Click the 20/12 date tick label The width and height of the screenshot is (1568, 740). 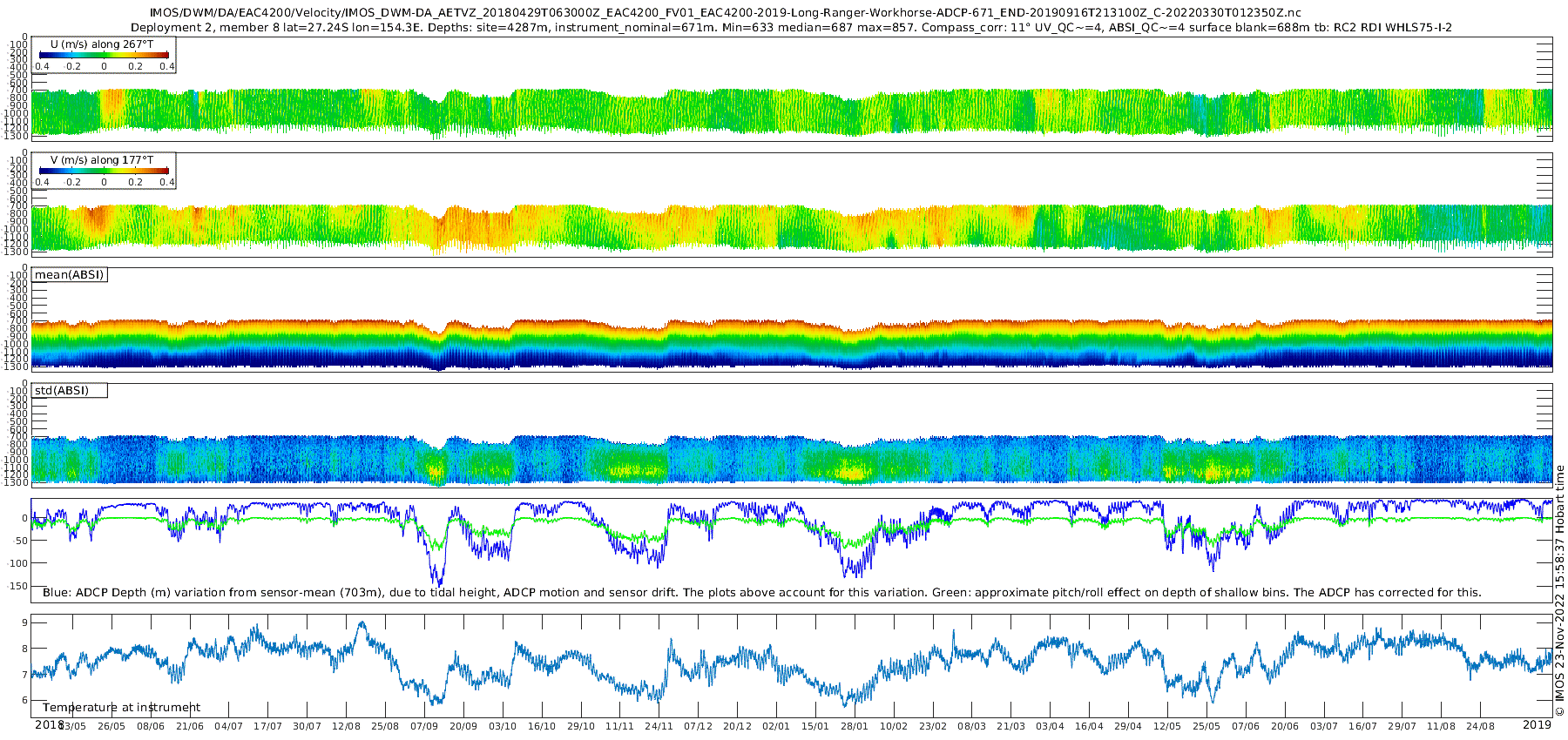click(737, 726)
